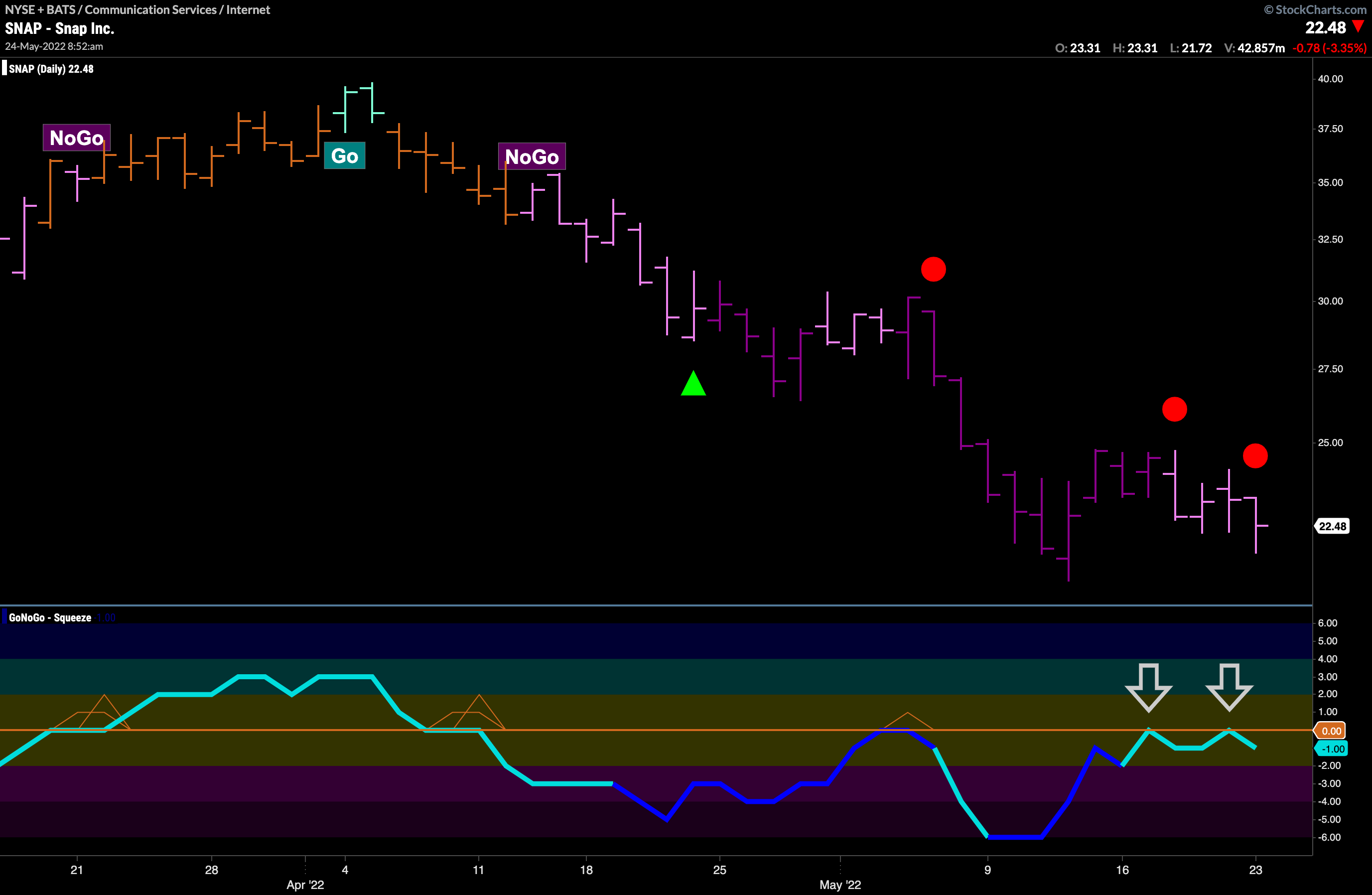Click the first NoGo label near March 21

(77, 138)
